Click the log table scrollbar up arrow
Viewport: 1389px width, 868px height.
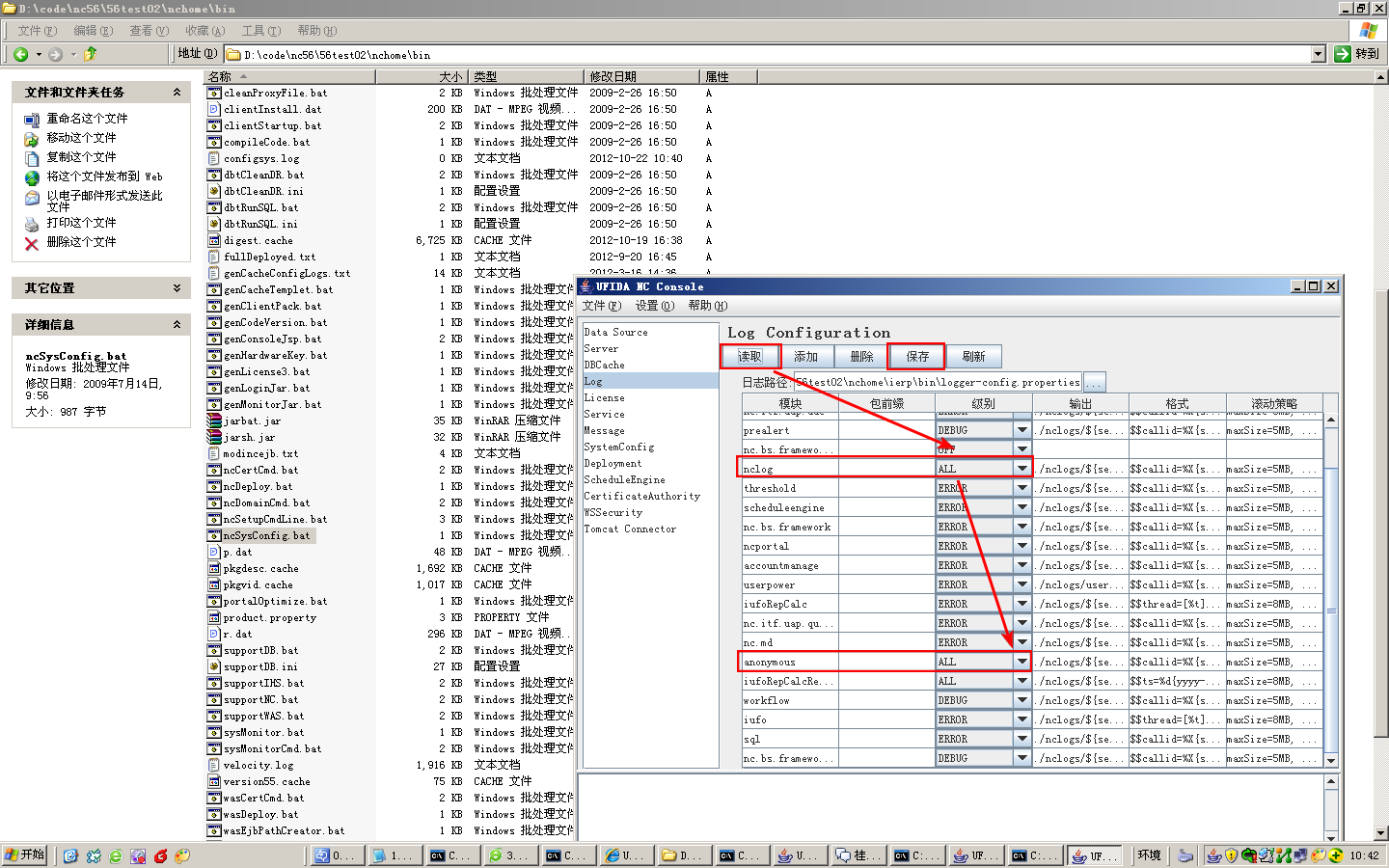pos(1331,420)
